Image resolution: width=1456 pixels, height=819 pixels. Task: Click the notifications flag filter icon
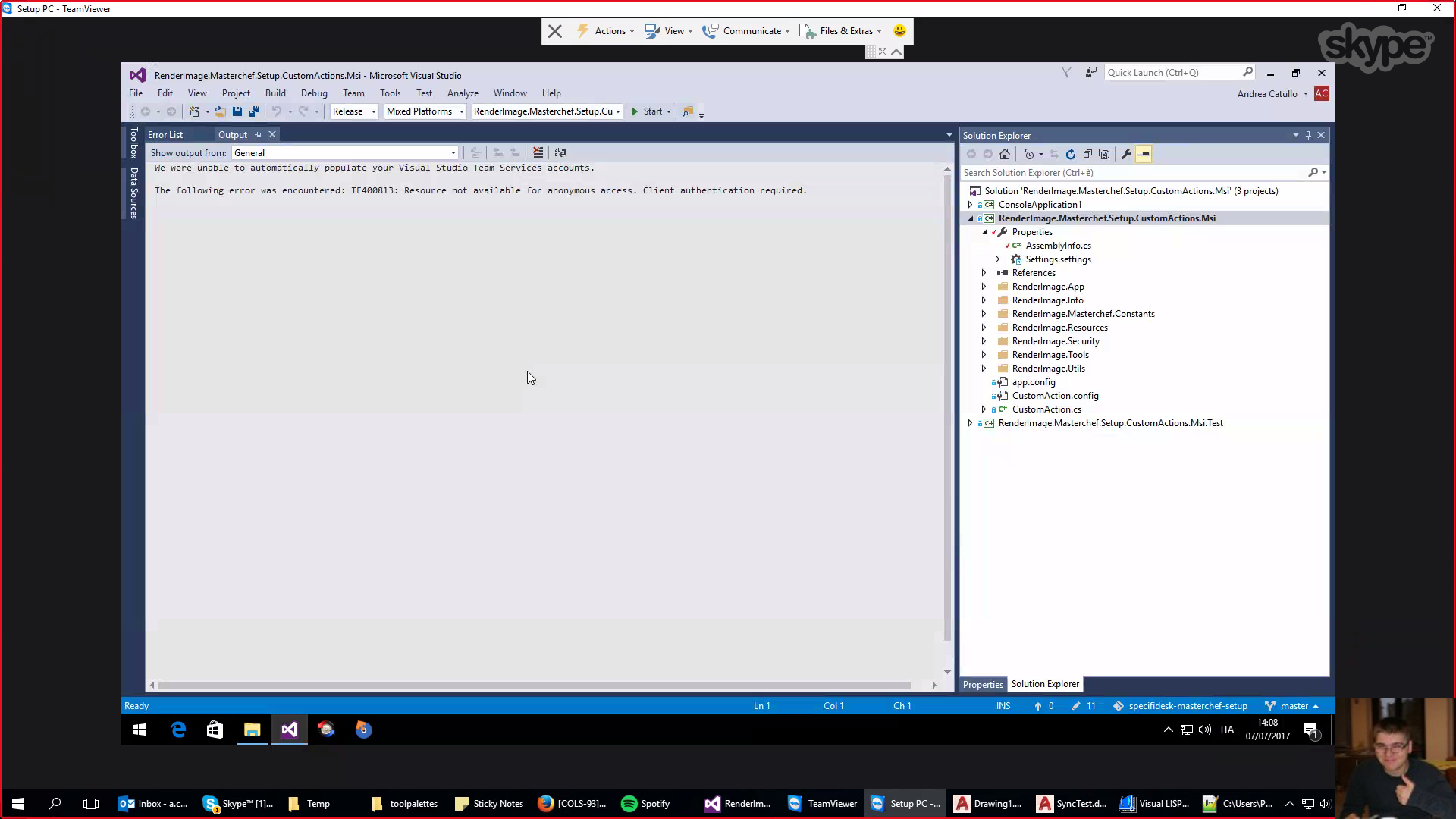pyautogui.click(x=1066, y=72)
